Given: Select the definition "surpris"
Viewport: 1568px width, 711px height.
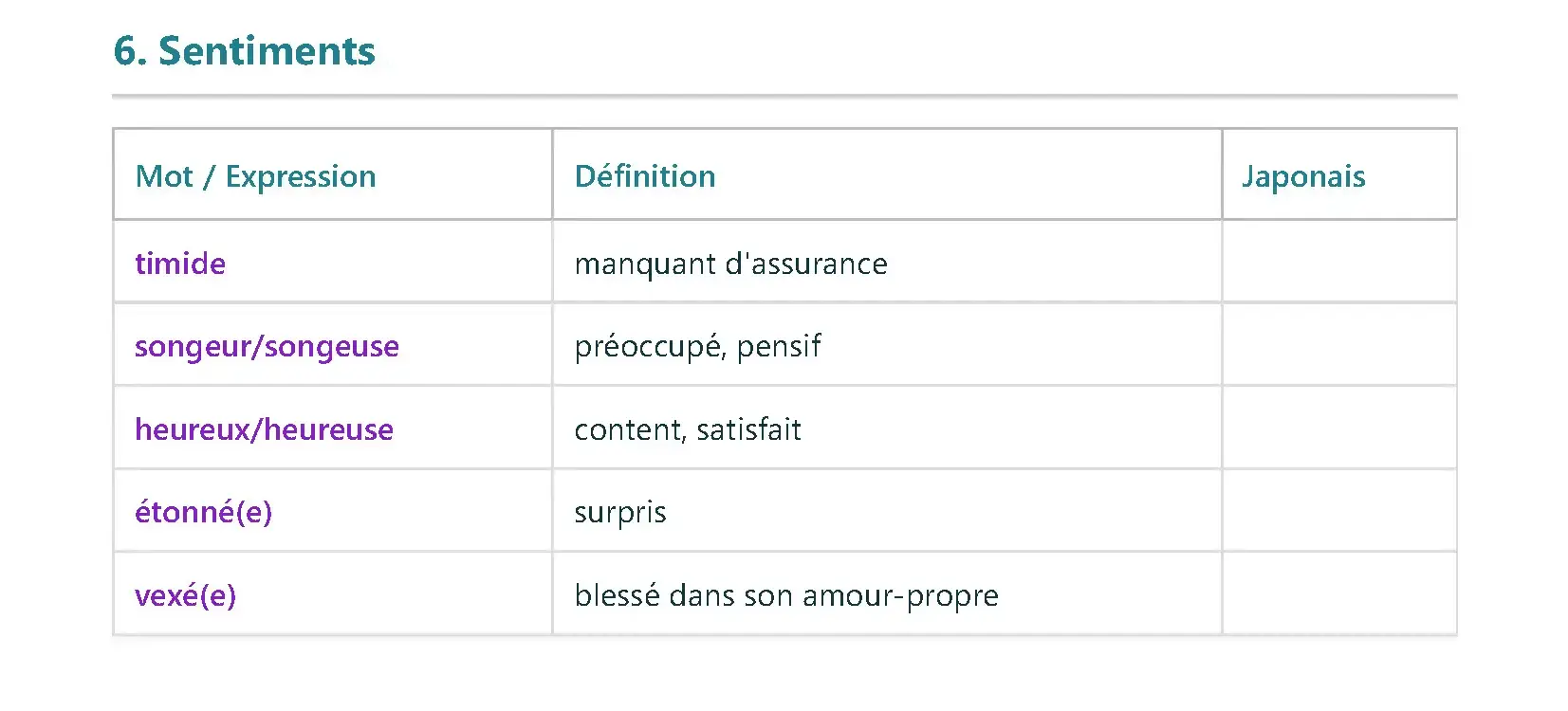Looking at the screenshot, I should pyautogui.click(x=620, y=513).
